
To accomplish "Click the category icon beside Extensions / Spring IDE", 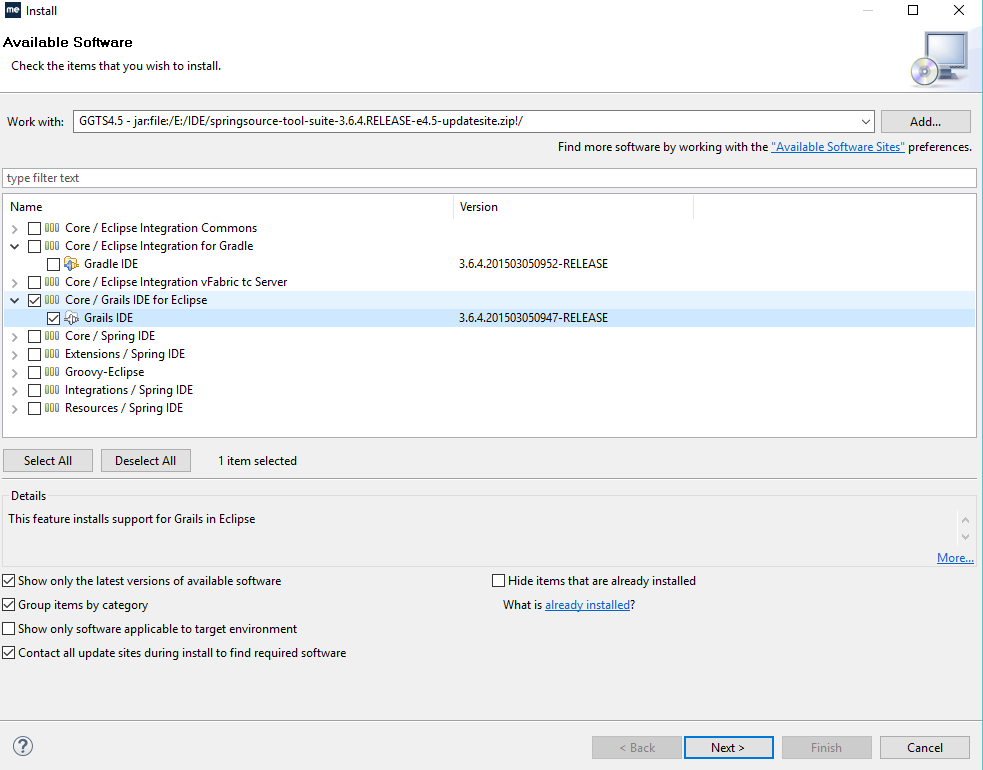I will 52,354.
